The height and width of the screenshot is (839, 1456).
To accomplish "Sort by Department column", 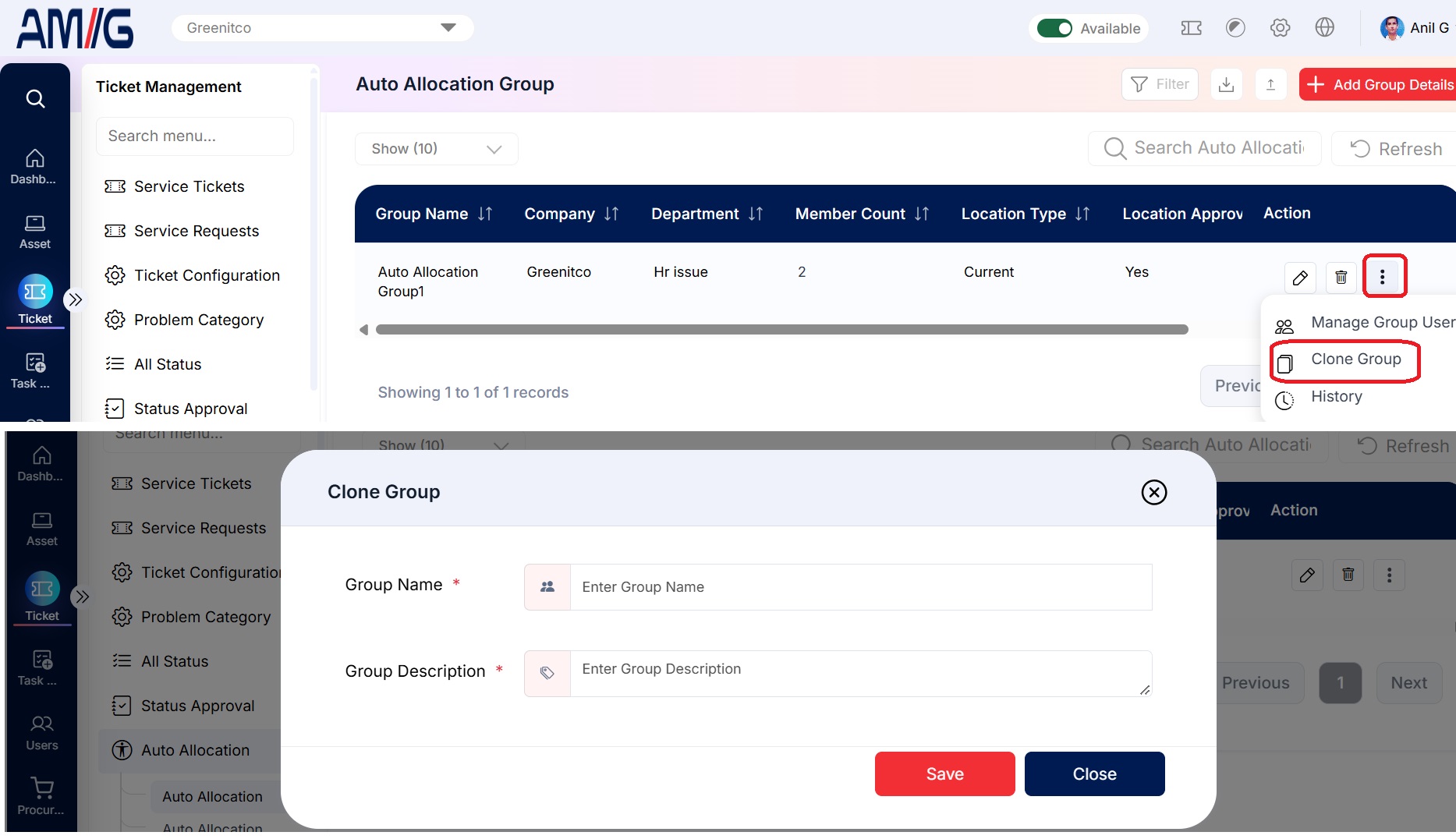I will (x=756, y=214).
